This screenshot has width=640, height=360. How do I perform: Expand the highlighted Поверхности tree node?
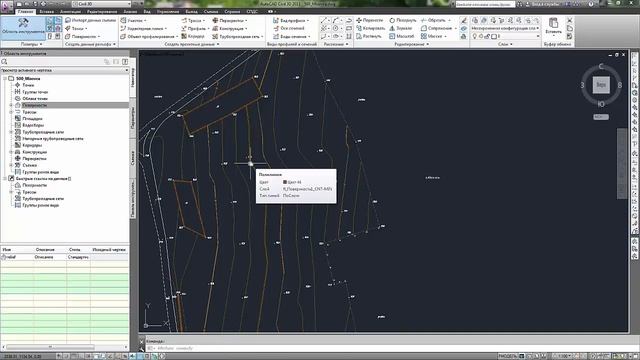click(x=11, y=105)
